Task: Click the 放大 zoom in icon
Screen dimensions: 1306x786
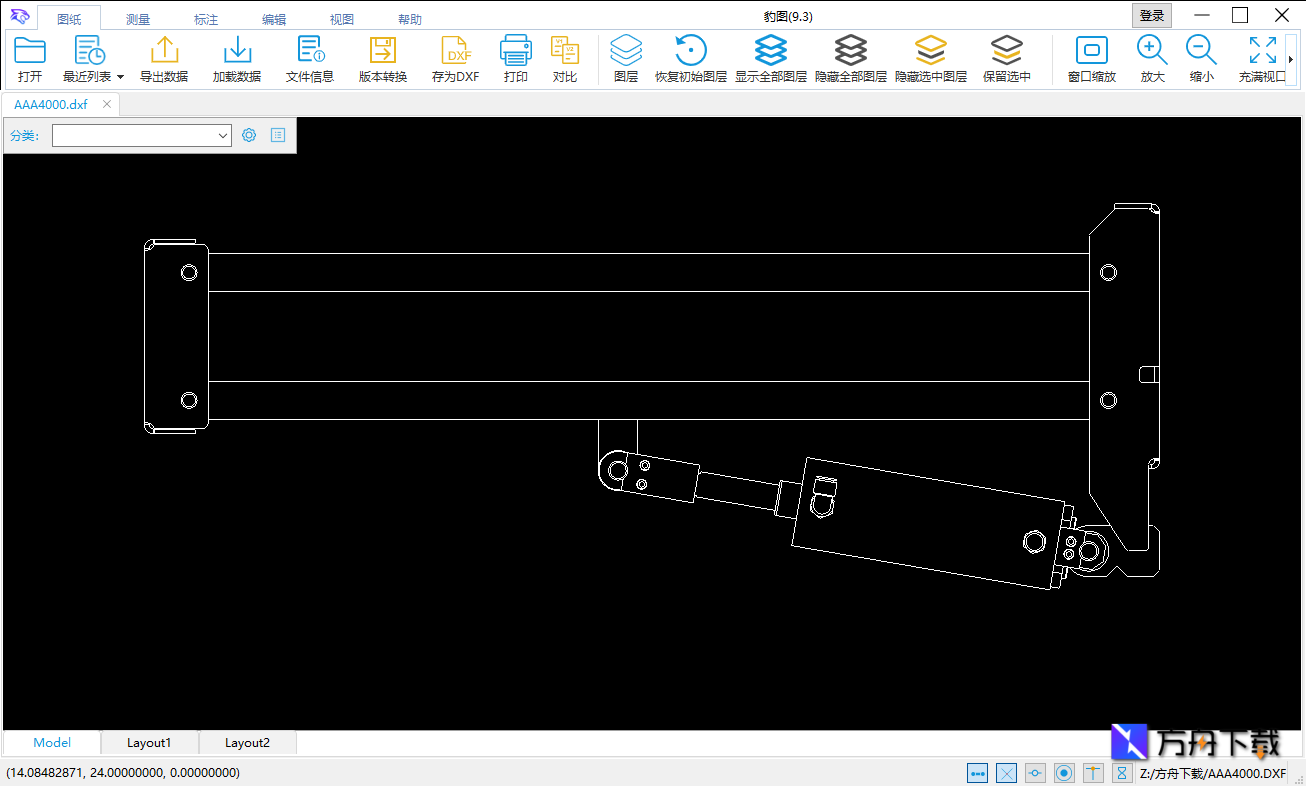Action: (x=1152, y=52)
